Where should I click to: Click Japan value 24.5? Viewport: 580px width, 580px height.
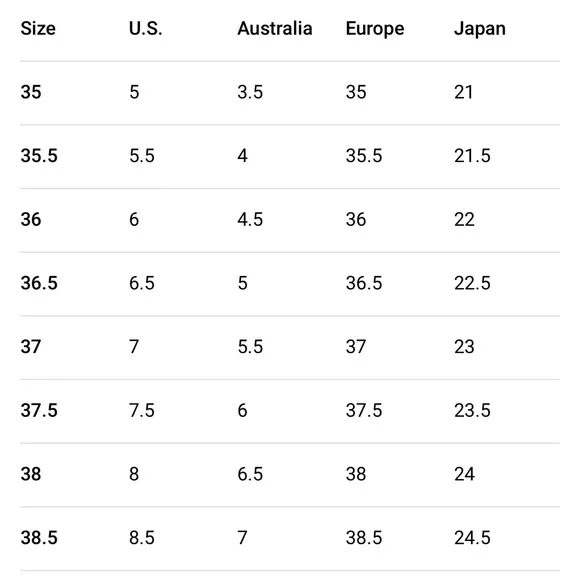click(472, 537)
